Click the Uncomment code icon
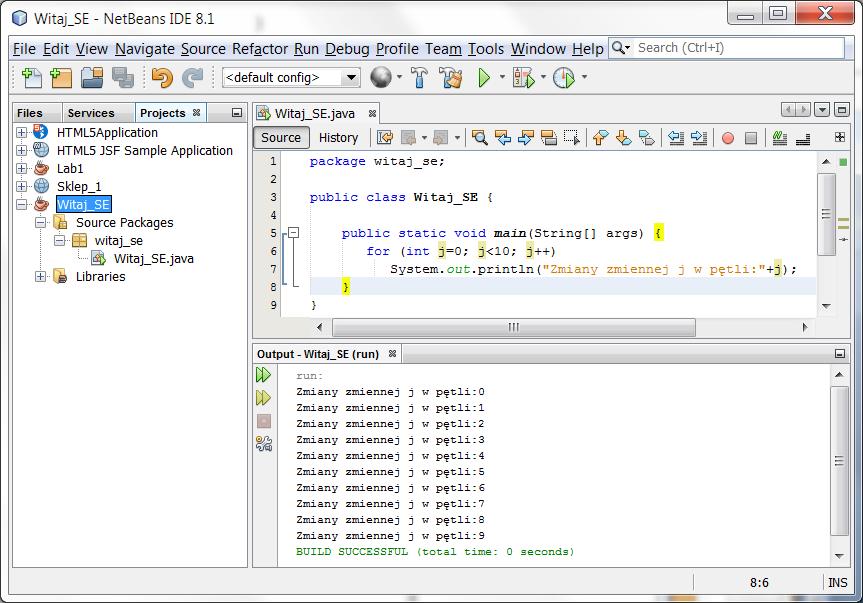This screenshot has width=863, height=603. pos(803,138)
